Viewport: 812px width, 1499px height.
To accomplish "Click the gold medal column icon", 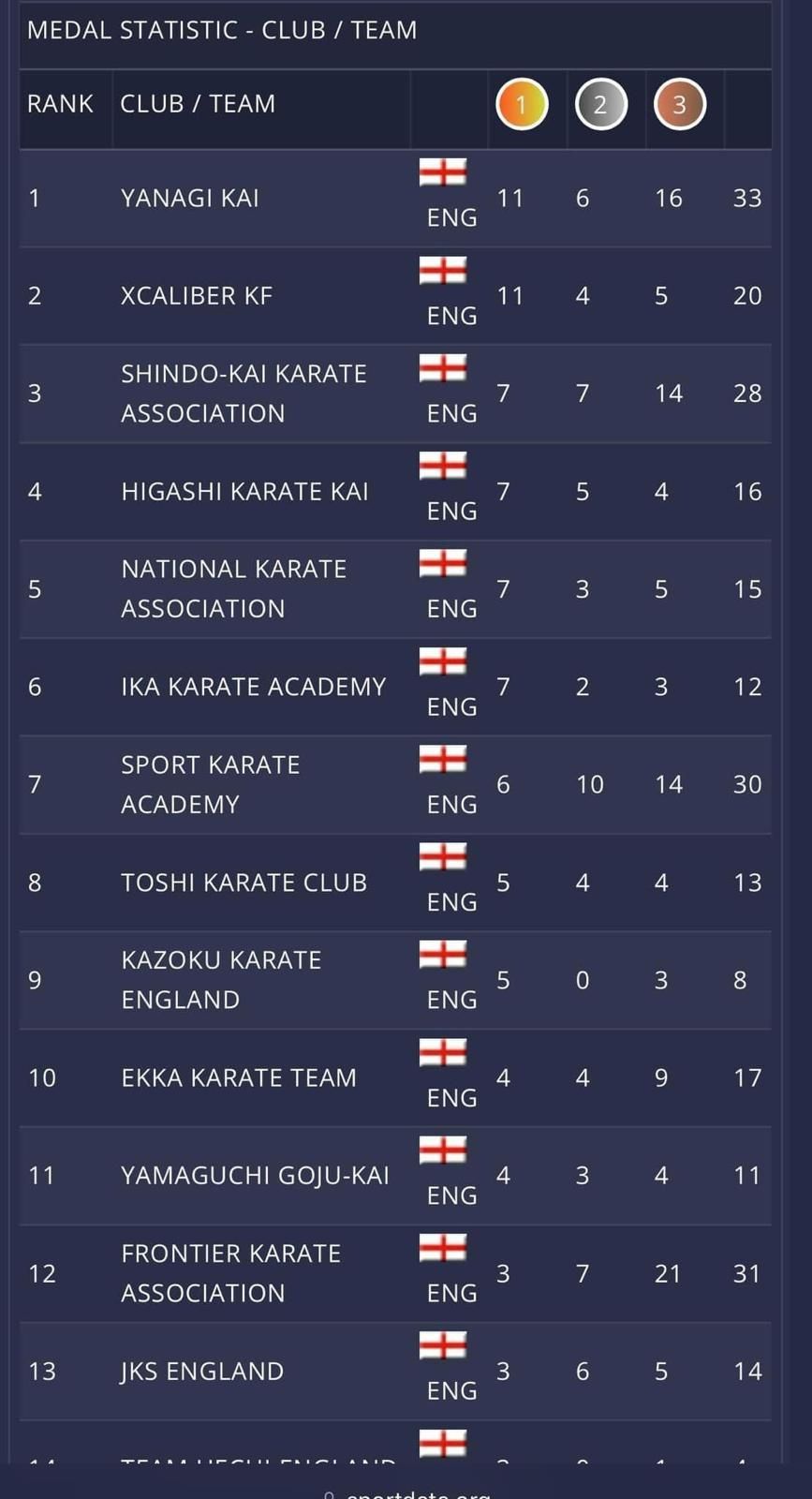I will (x=522, y=104).
